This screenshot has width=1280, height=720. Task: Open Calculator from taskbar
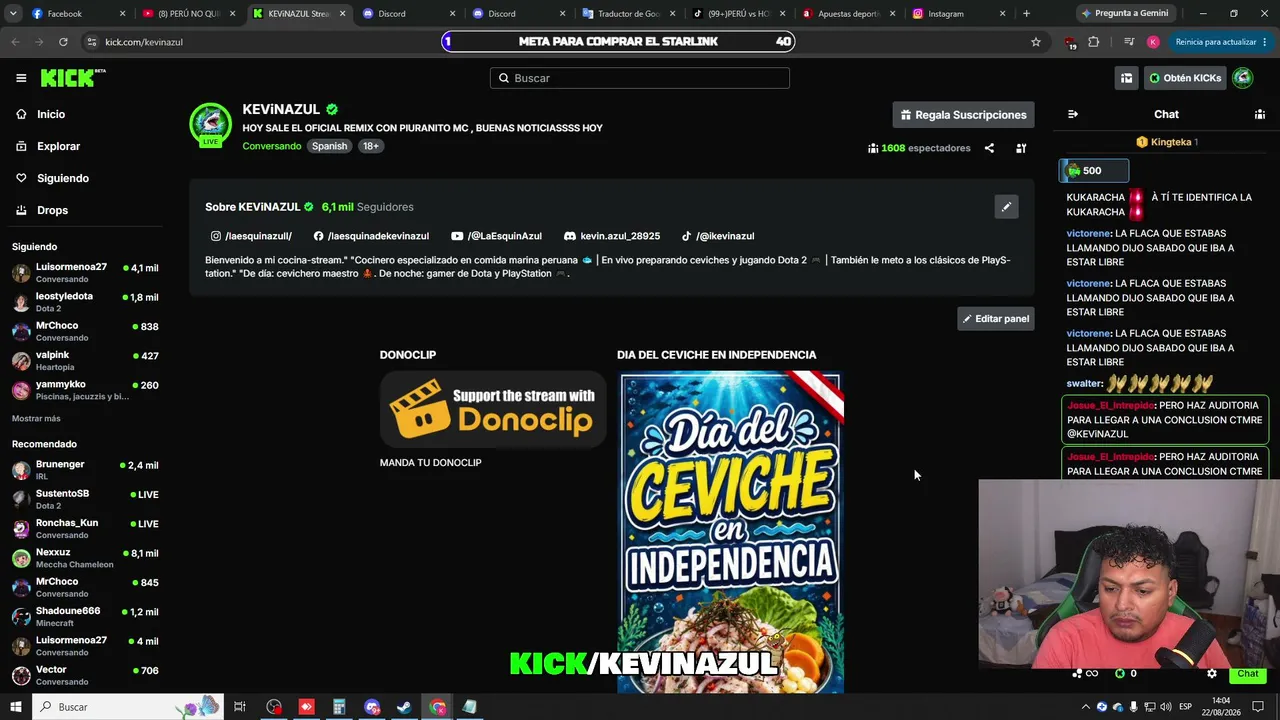[x=339, y=707]
